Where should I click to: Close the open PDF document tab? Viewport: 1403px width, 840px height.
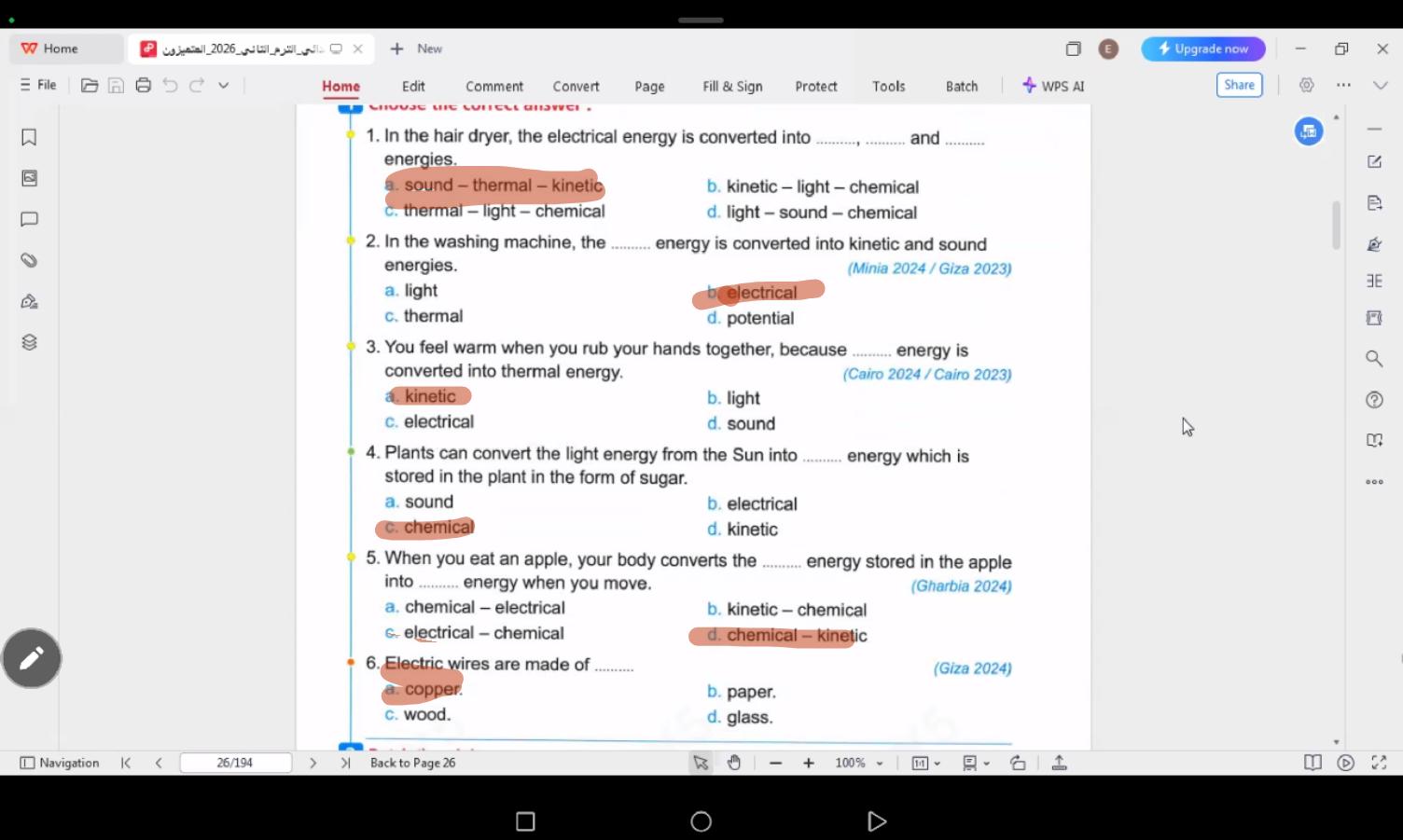coord(357,48)
